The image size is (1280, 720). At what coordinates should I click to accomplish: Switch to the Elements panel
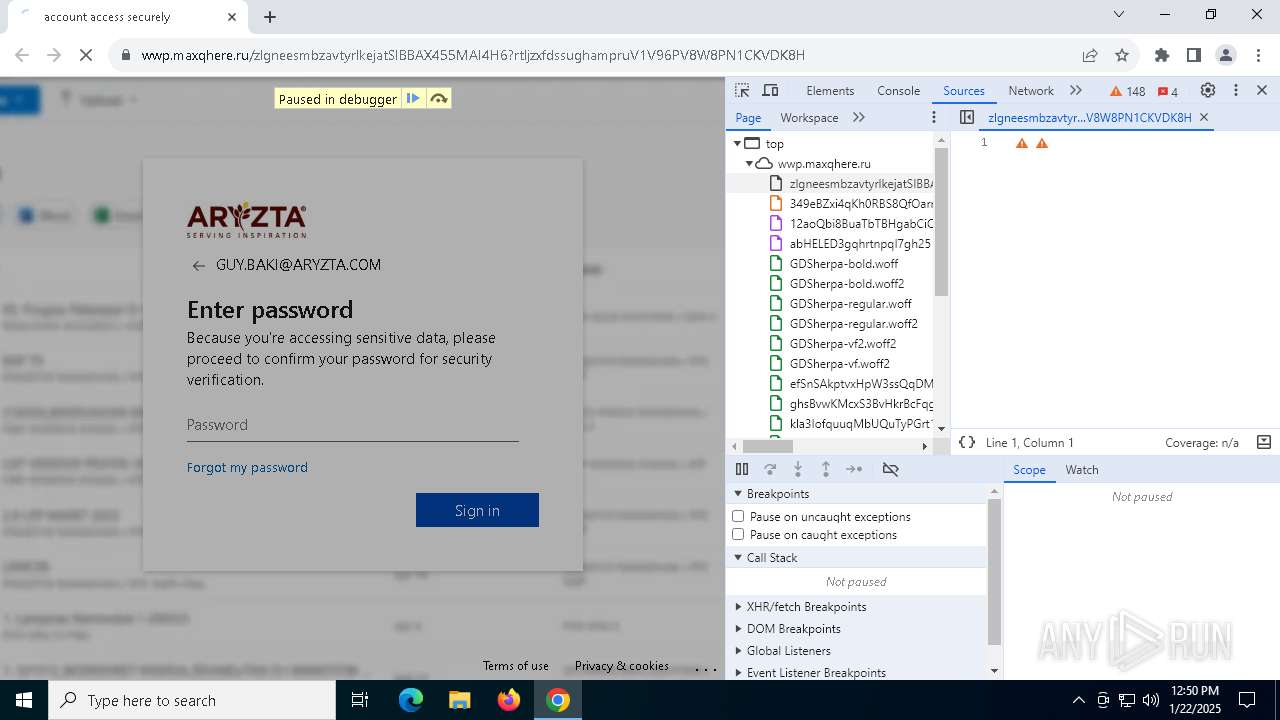click(x=830, y=90)
